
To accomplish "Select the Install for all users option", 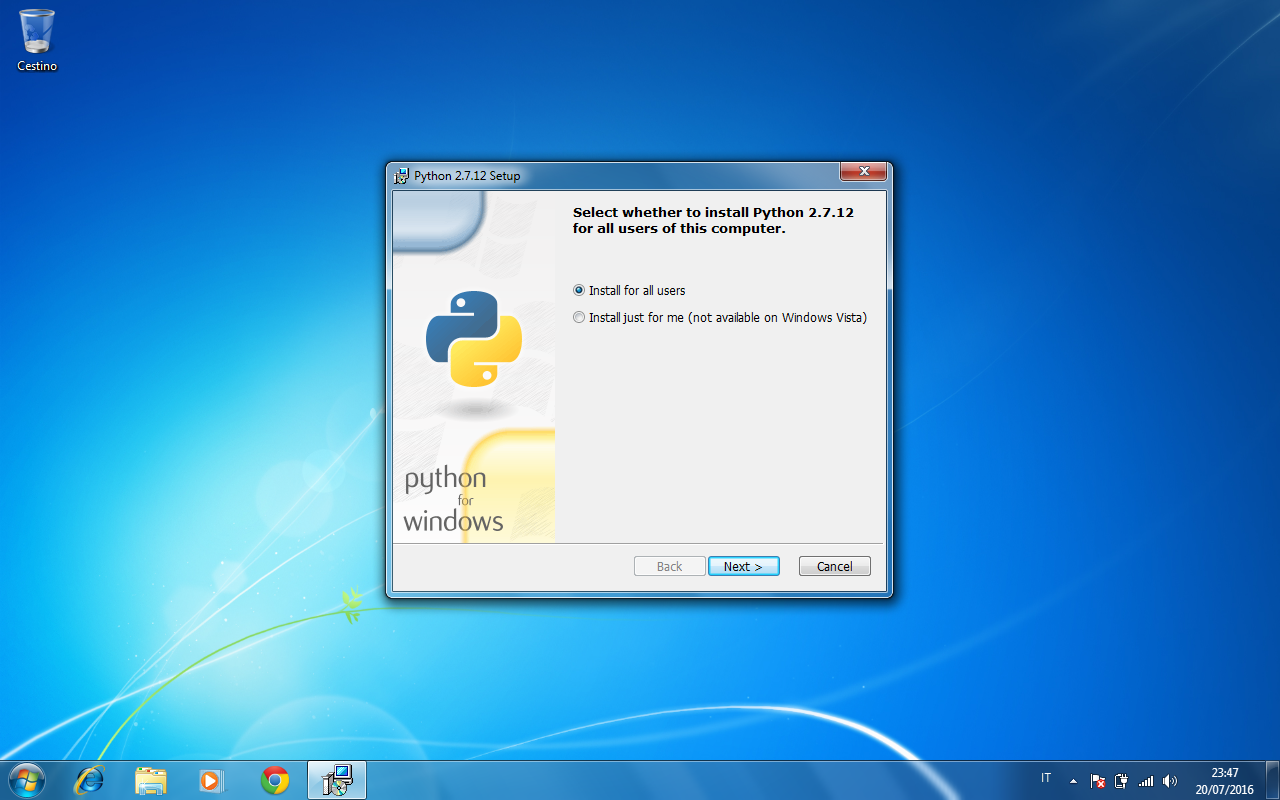I will coord(629,290).
